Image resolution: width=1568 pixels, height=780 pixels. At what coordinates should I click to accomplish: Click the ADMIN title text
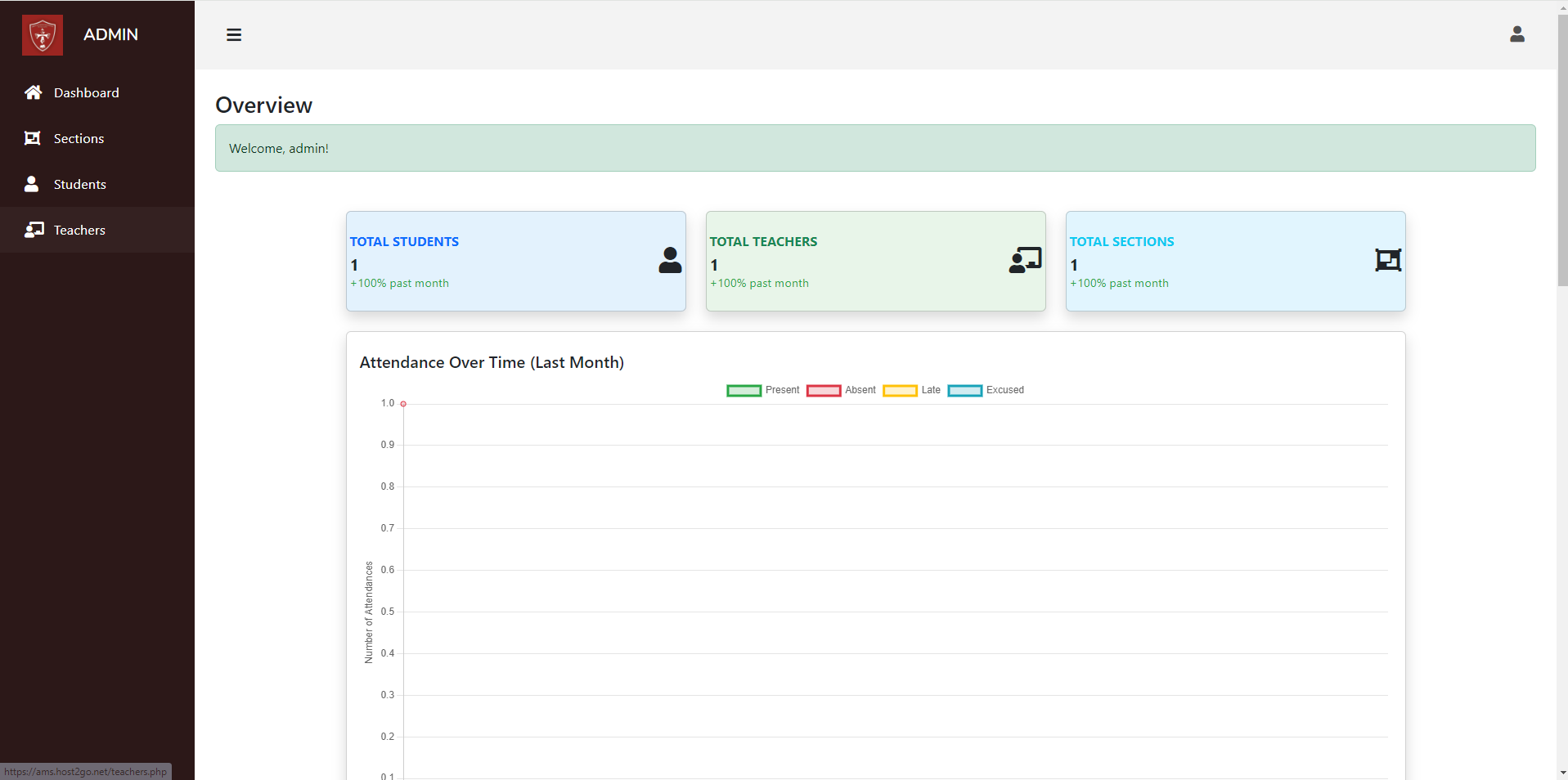coord(110,35)
